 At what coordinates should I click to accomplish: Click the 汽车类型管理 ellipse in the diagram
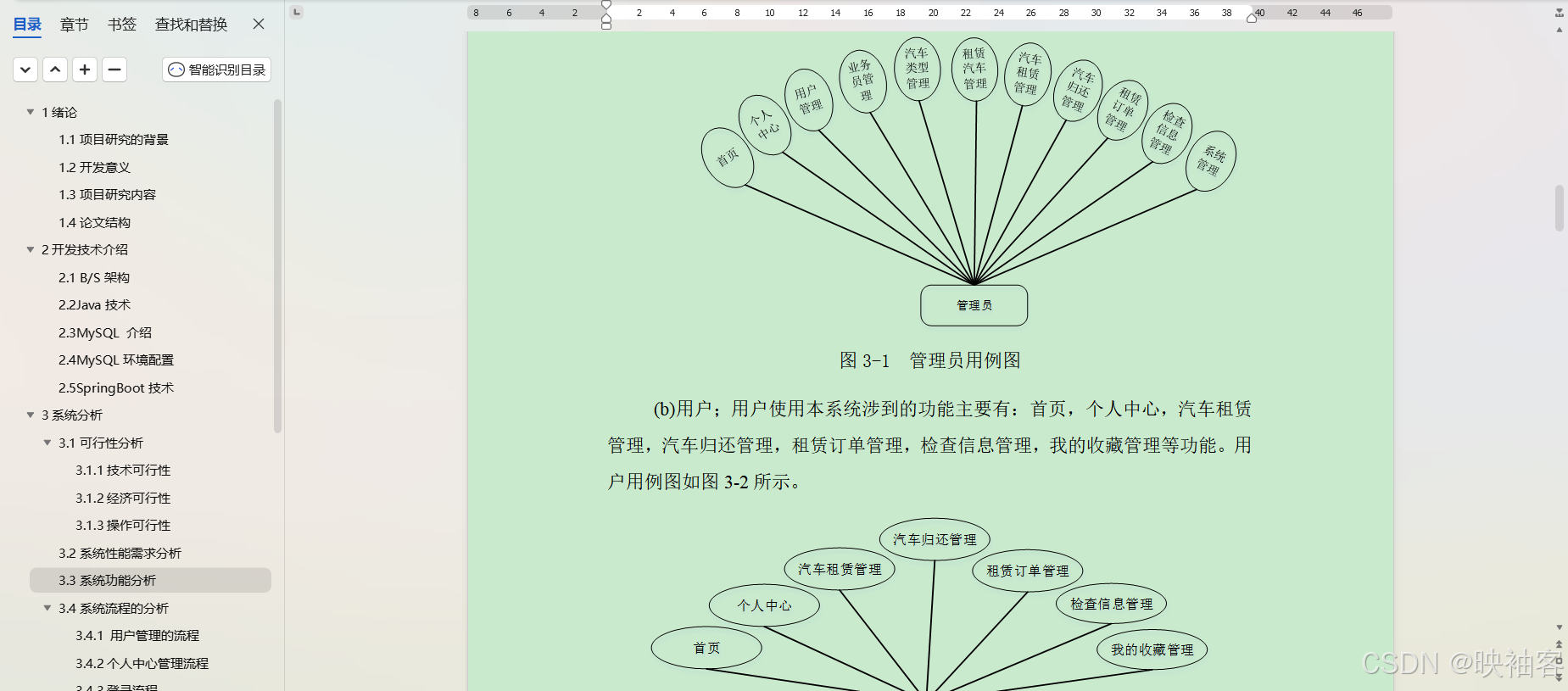pos(918,69)
